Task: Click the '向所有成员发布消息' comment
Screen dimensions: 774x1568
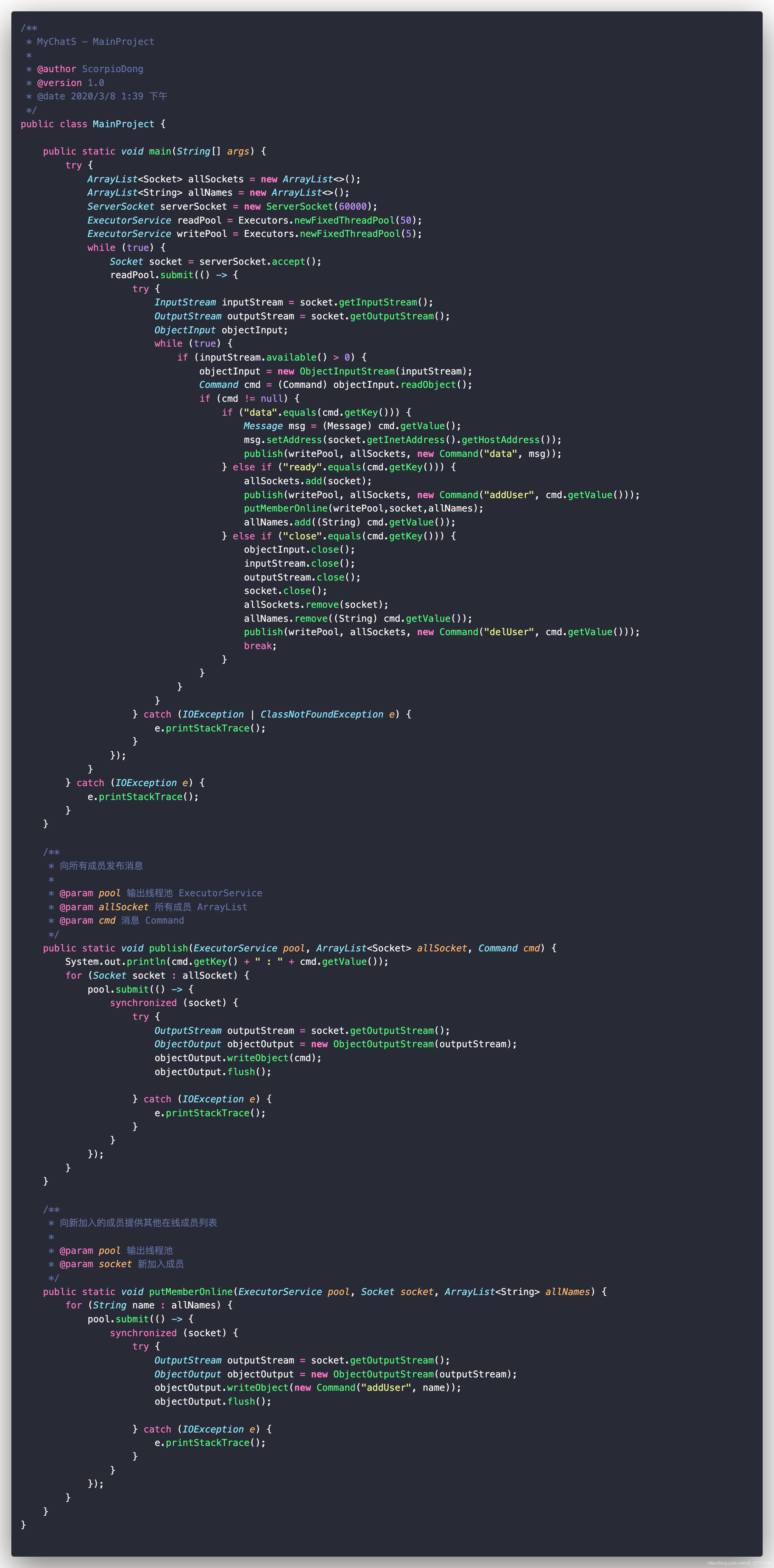Action: (96, 866)
